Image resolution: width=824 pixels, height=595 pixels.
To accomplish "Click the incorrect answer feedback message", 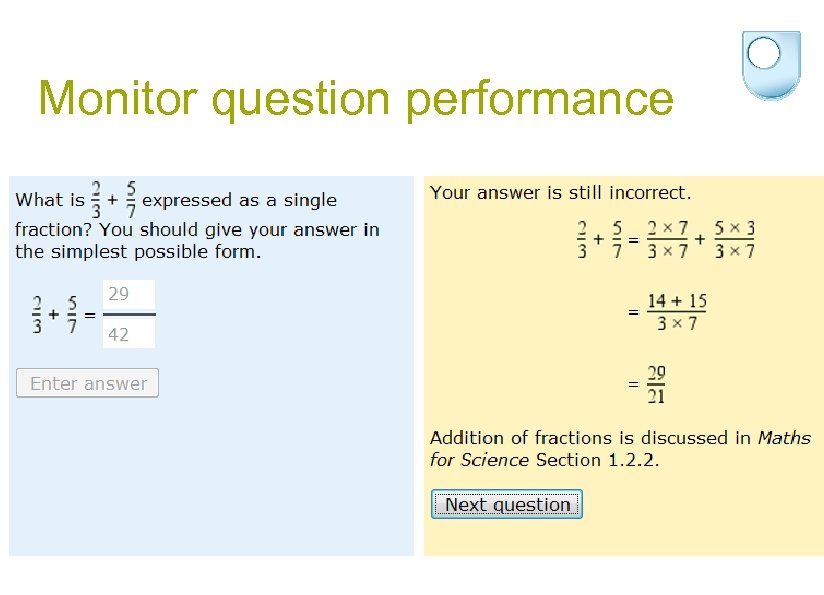I will click(562, 192).
